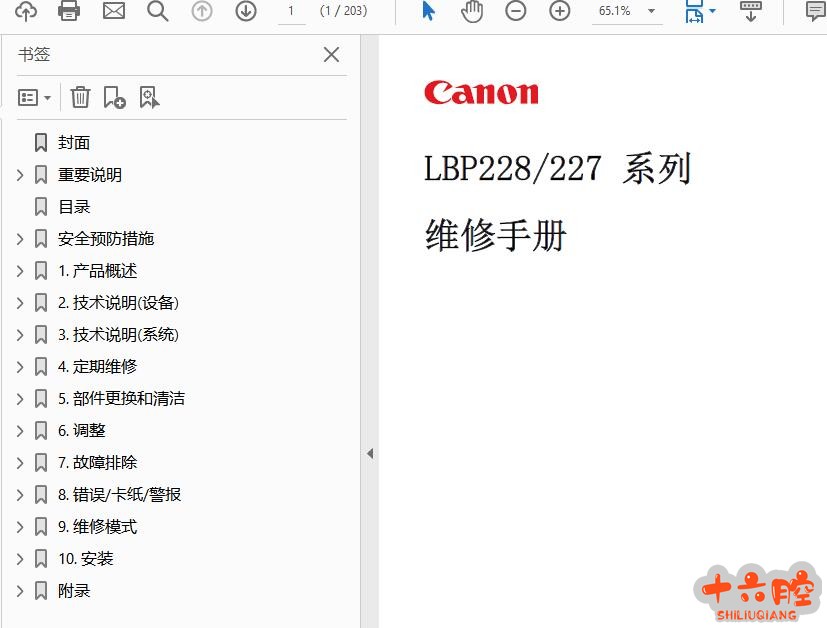Image resolution: width=827 pixels, height=628 pixels.
Task: Delete selected bookmark trash icon
Action: [x=80, y=97]
